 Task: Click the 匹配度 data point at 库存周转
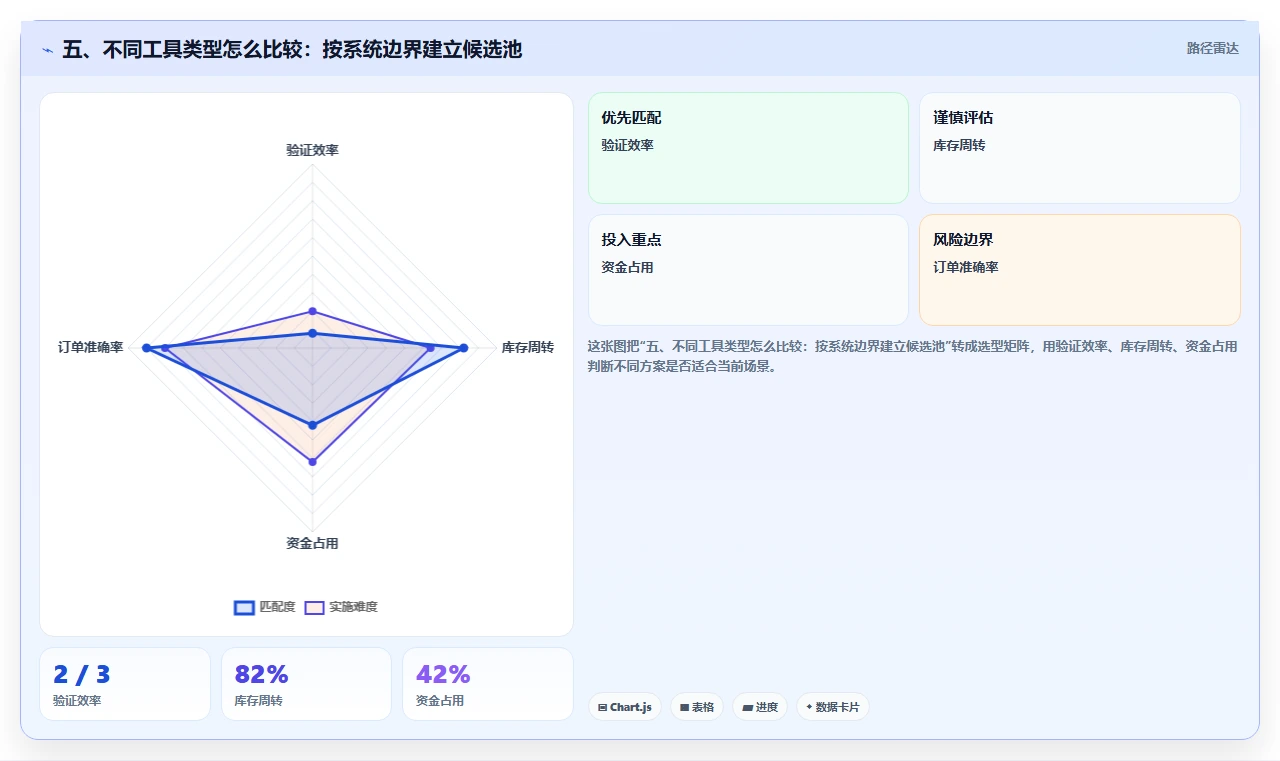coord(463,348)
